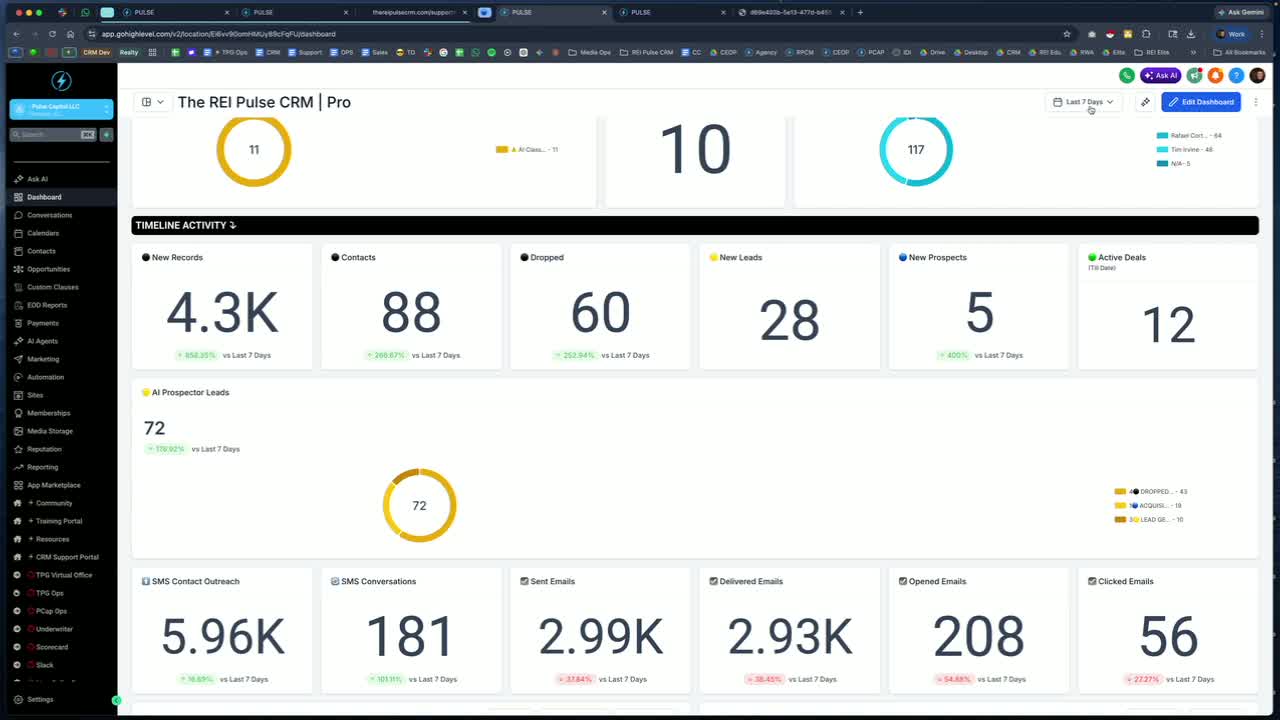Click the Rafael Cort teal legend swatch

pyautogui.click(x=1162, y=135)
